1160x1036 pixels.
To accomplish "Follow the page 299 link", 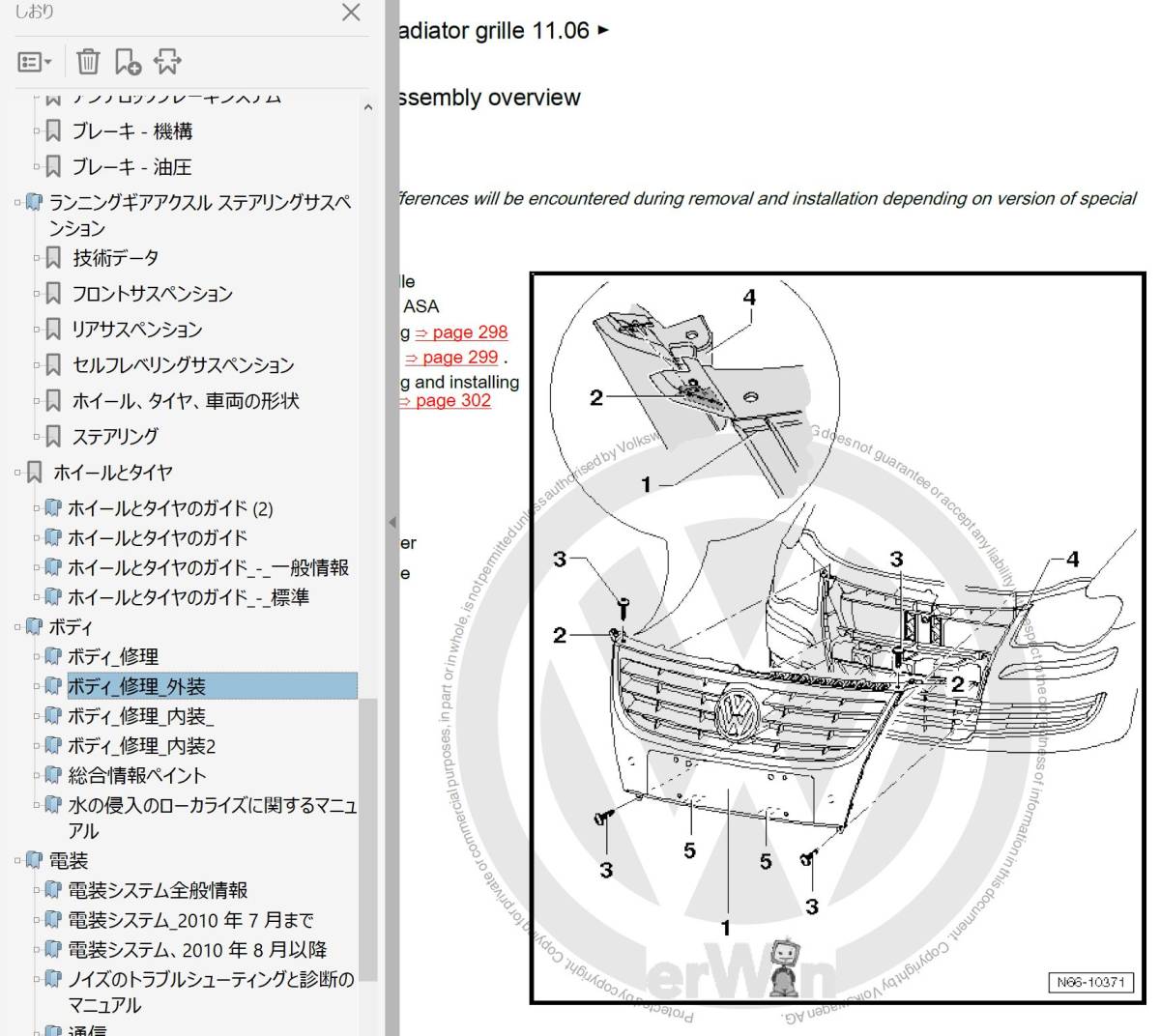I will (451, 358).
